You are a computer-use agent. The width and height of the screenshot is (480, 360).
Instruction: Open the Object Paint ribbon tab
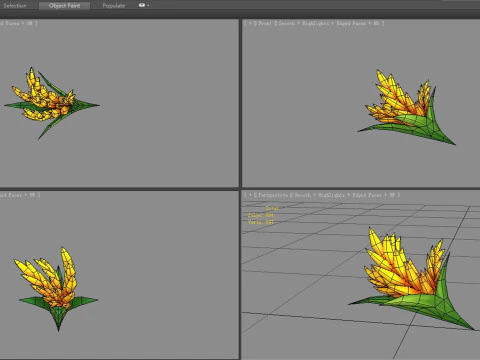coord(64,6)
